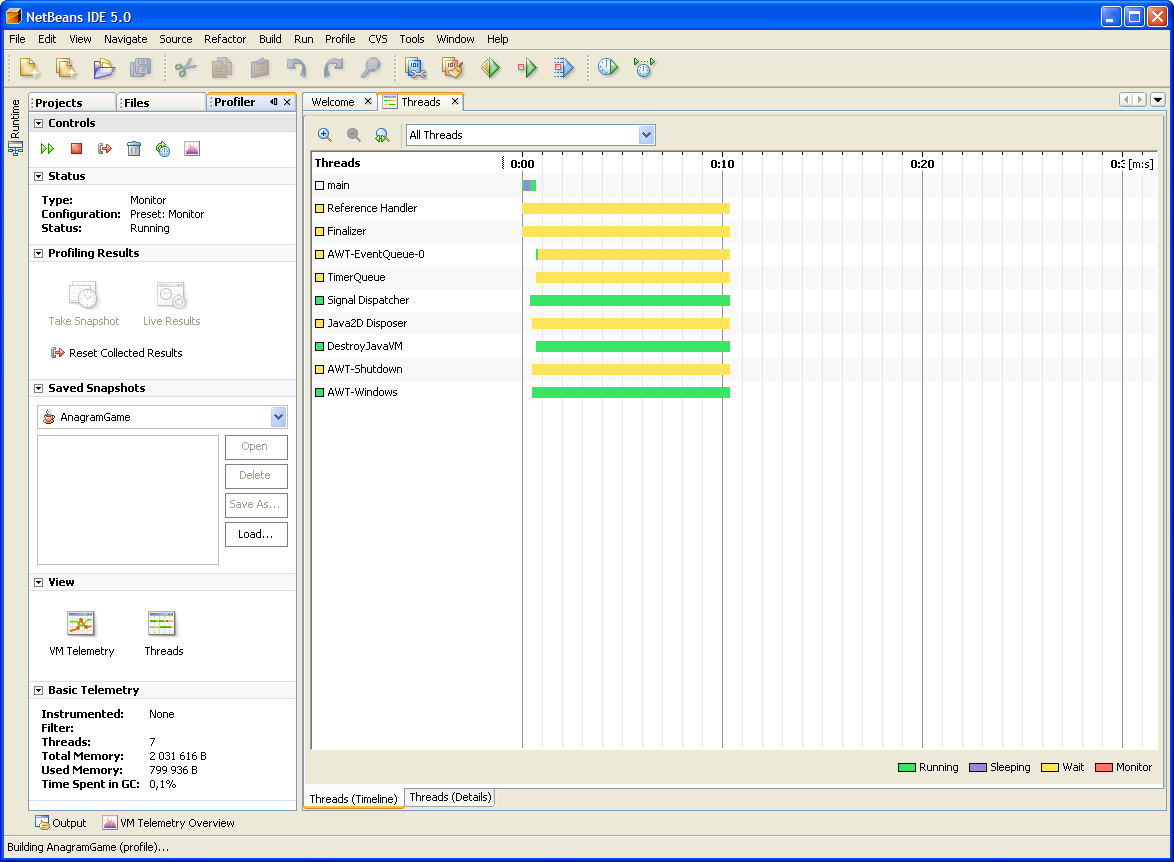Open the CVS menu
This screenshot has height=862, width=1174.
pos(378,39)
